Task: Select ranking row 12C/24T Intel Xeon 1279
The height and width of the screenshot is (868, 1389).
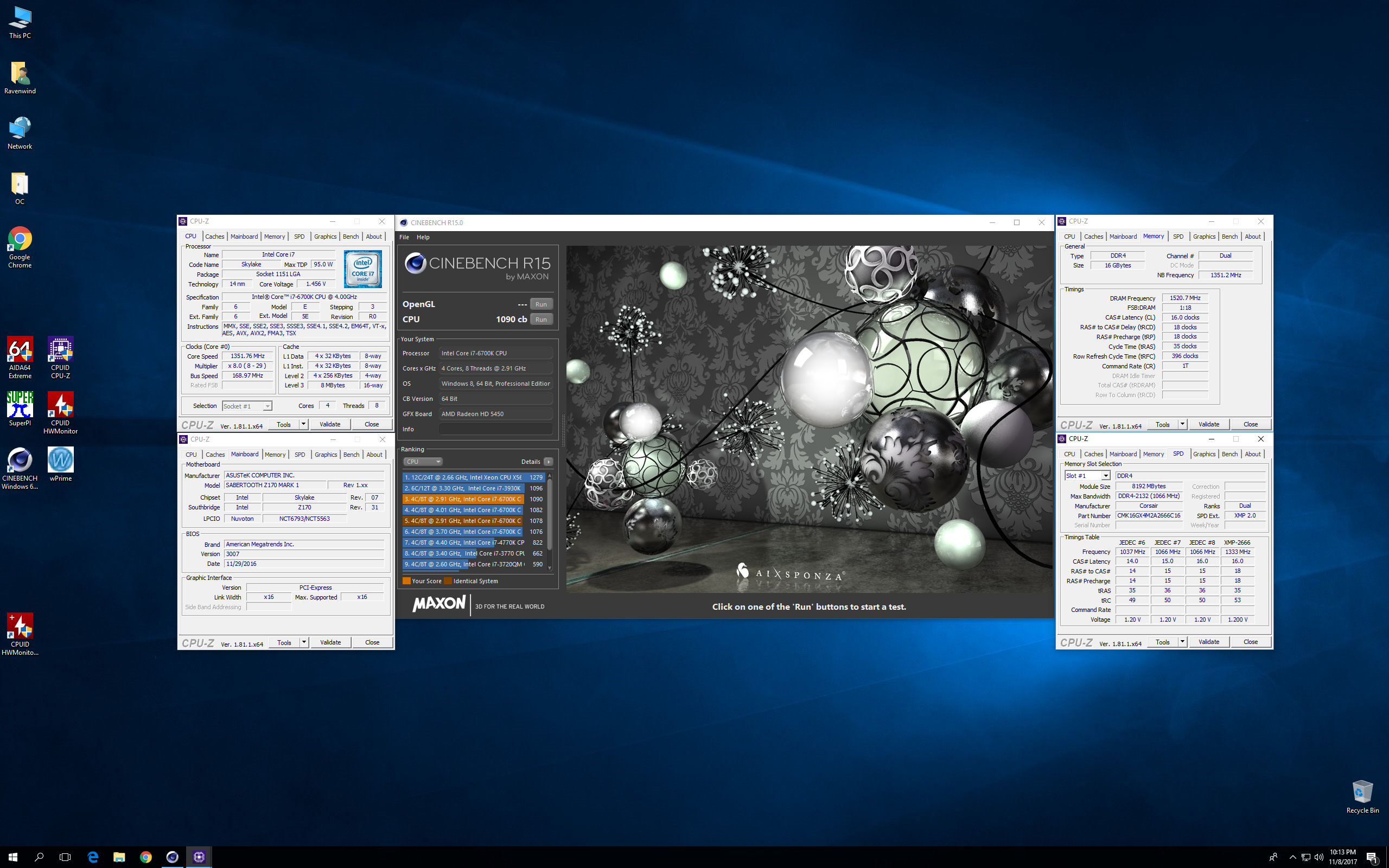Action: (x=474, y=477)
